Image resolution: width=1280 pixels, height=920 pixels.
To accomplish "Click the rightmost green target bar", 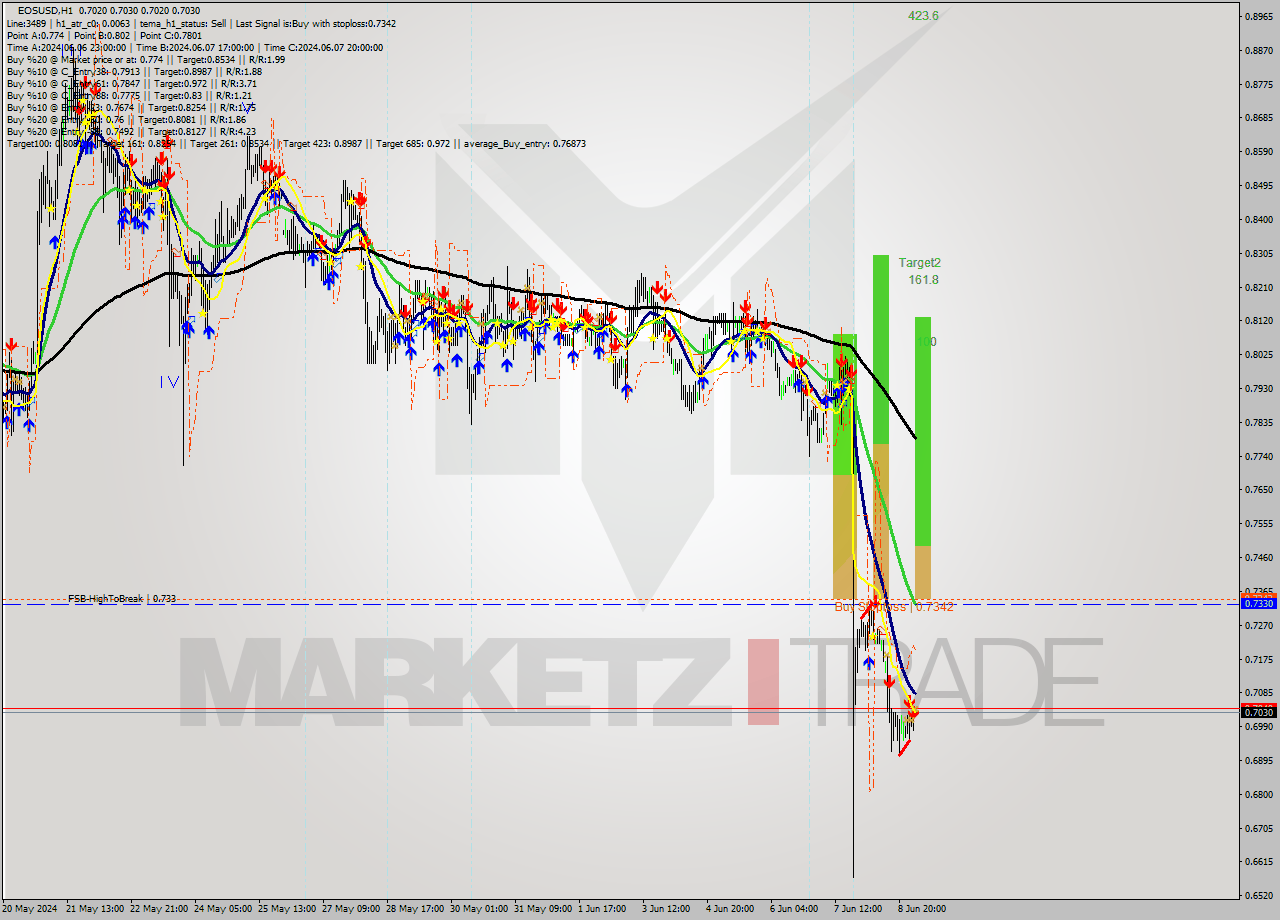I will coord(923,431).
